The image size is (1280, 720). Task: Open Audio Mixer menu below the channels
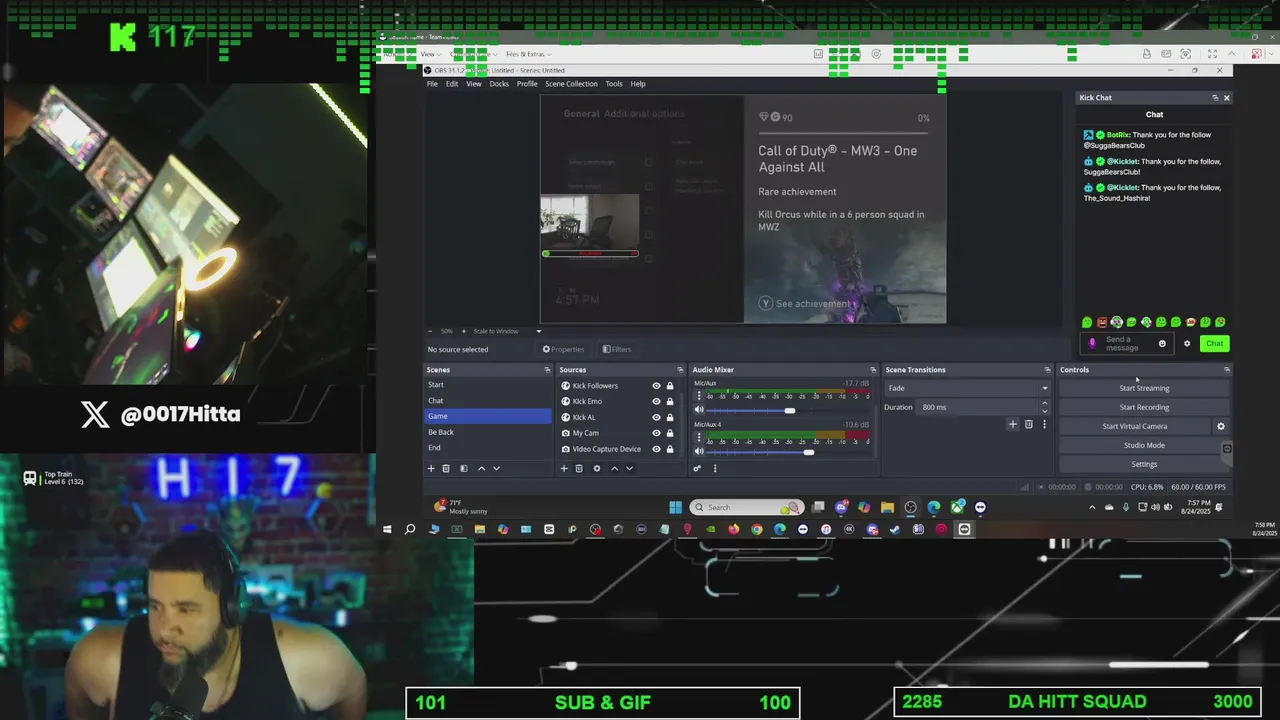(714, 468)
